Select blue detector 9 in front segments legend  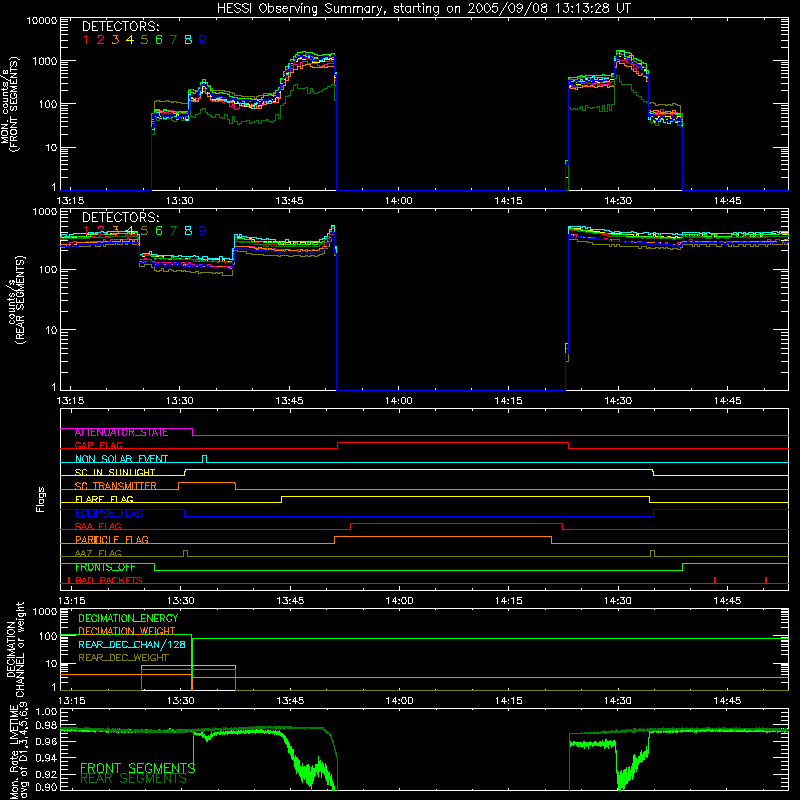click(203, 40)
